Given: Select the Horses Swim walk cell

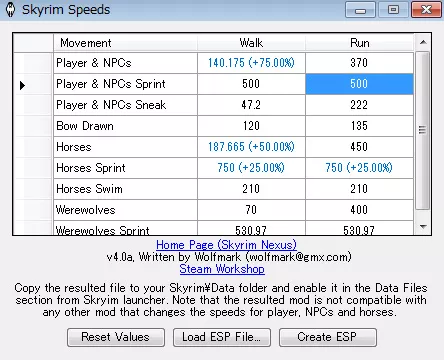Looking at the screenshot, I should [251, 189].
